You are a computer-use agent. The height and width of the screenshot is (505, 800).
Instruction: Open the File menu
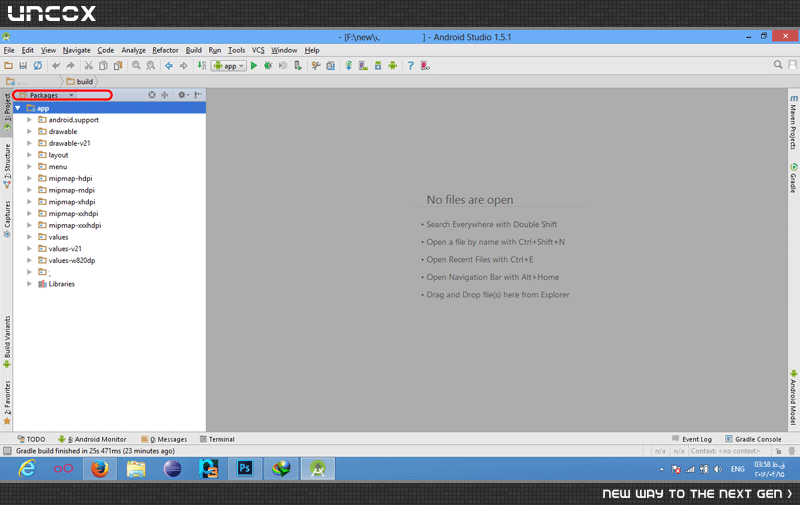pos(9,50)
